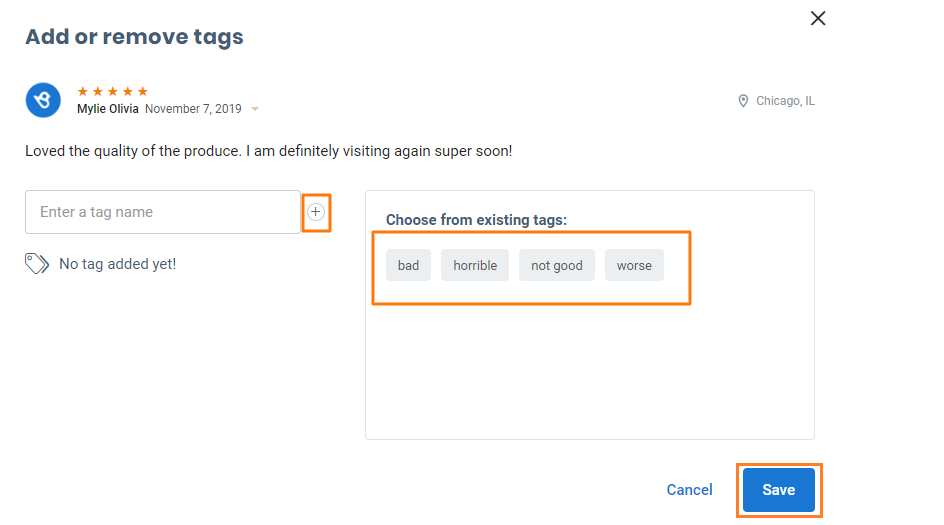944x525 pixels.
Task: Click the location pin icon
Action: coord(743,101)
